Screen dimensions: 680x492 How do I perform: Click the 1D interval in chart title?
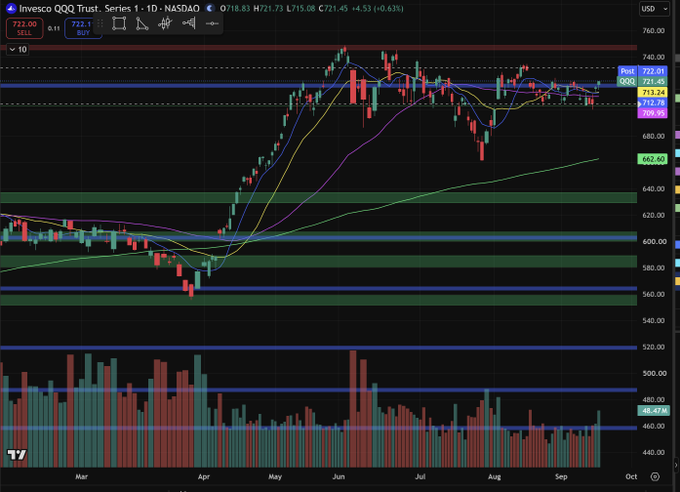[x=151, y=8]
